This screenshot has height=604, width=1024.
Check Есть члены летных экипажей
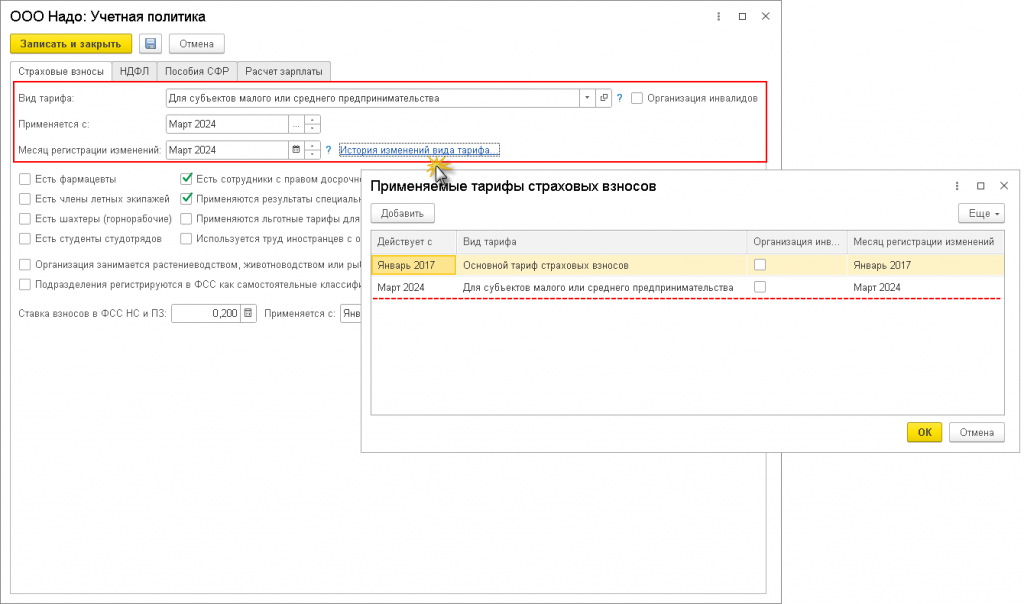(25, 199)
